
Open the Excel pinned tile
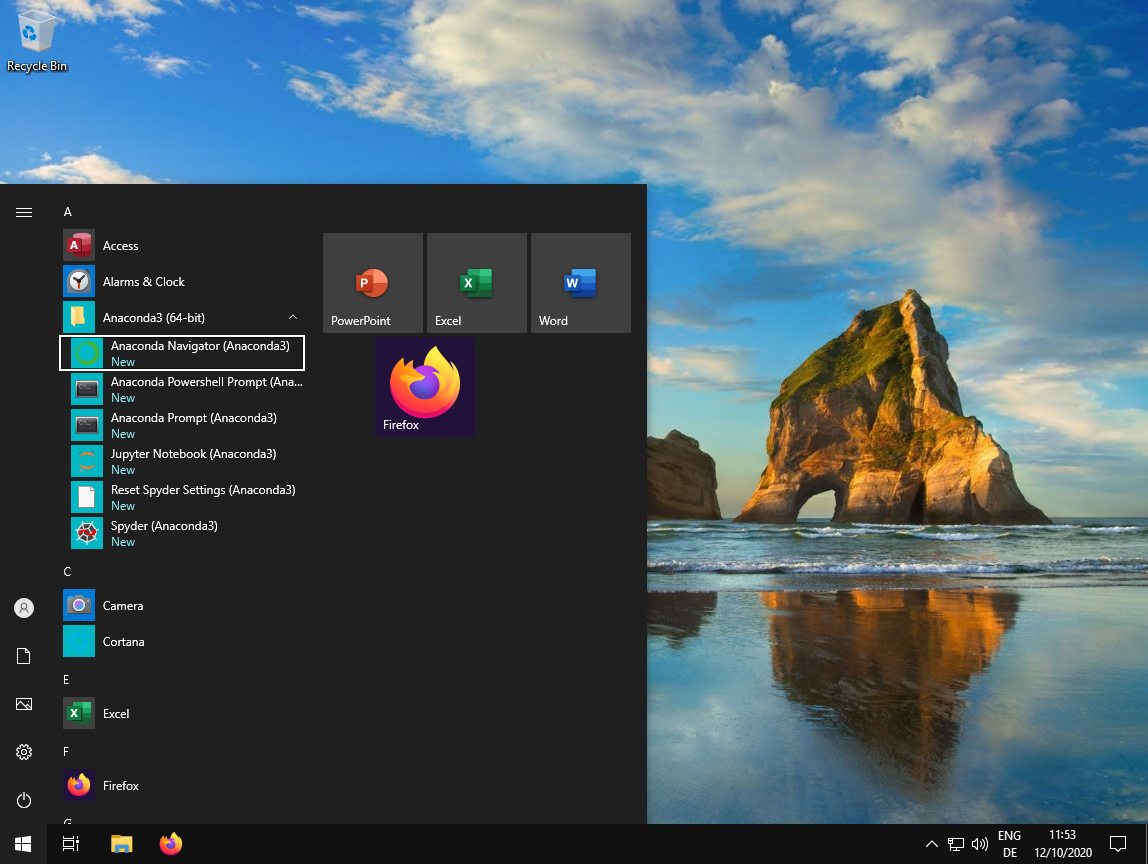(x=476, y=283)
